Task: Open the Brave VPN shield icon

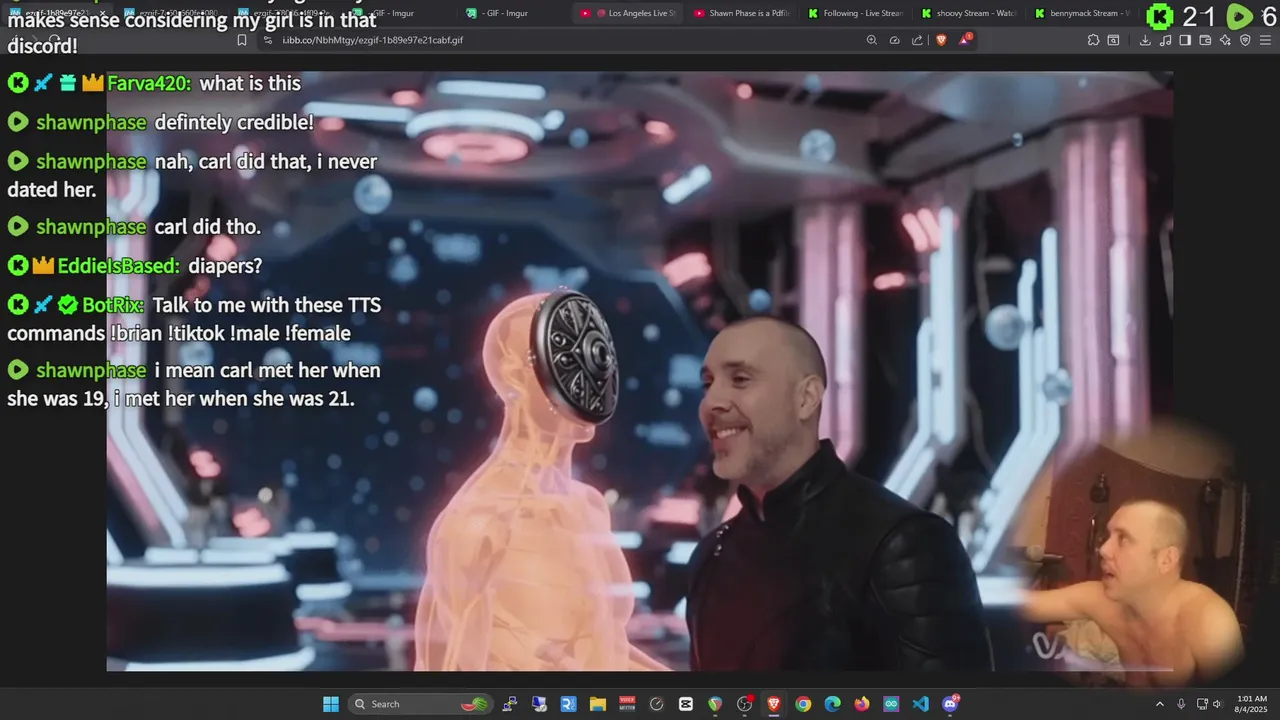Action: click(x=1245, y=40)
